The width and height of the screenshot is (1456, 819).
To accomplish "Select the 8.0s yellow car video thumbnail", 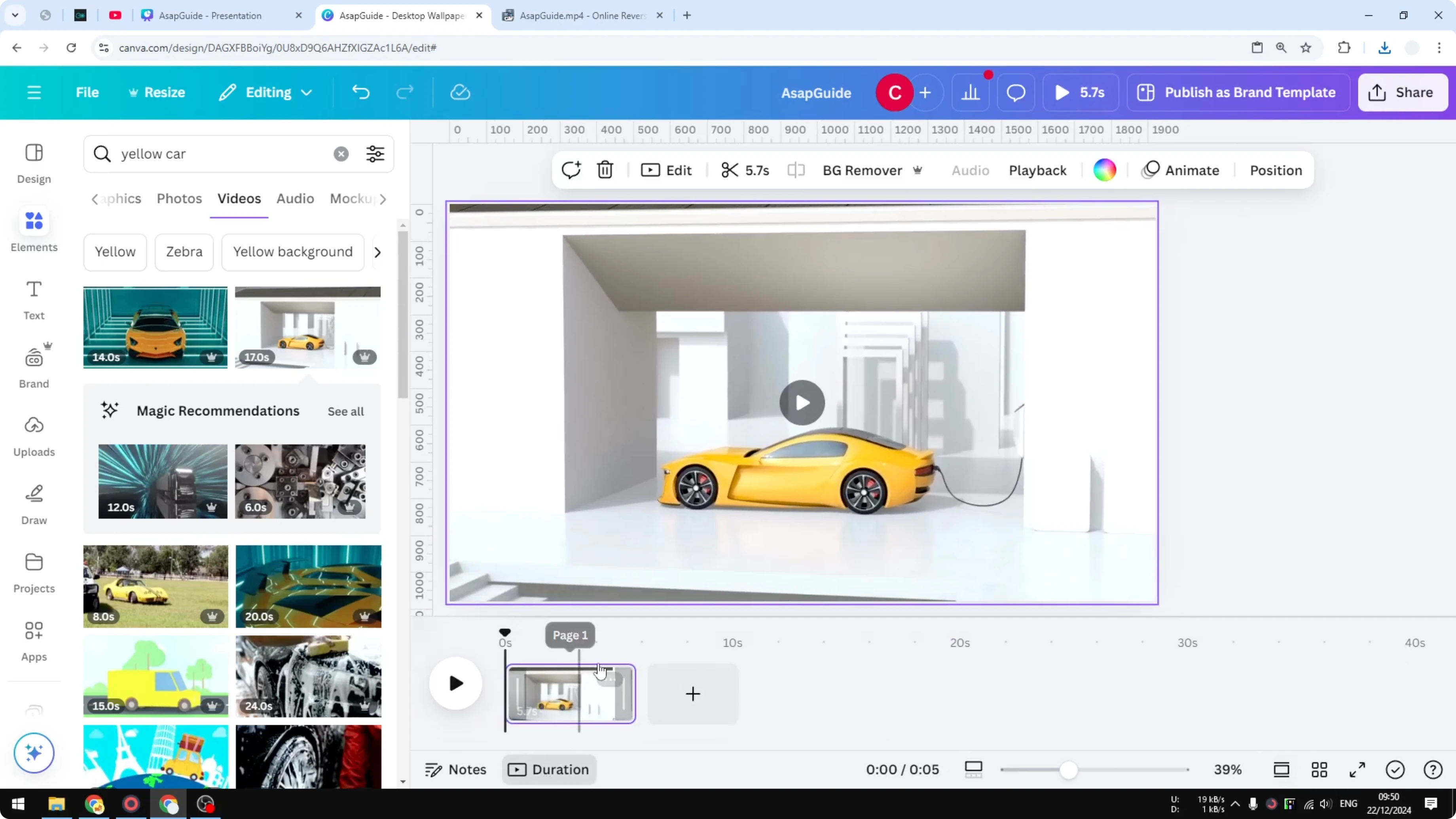I will pos(155,586).
